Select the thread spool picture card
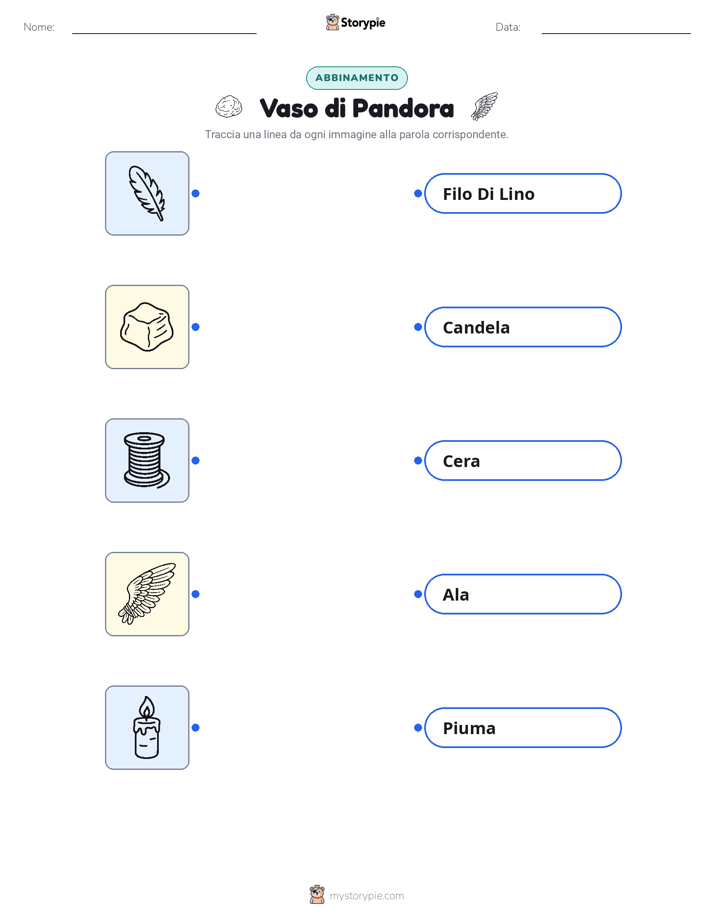 point(147,460)
